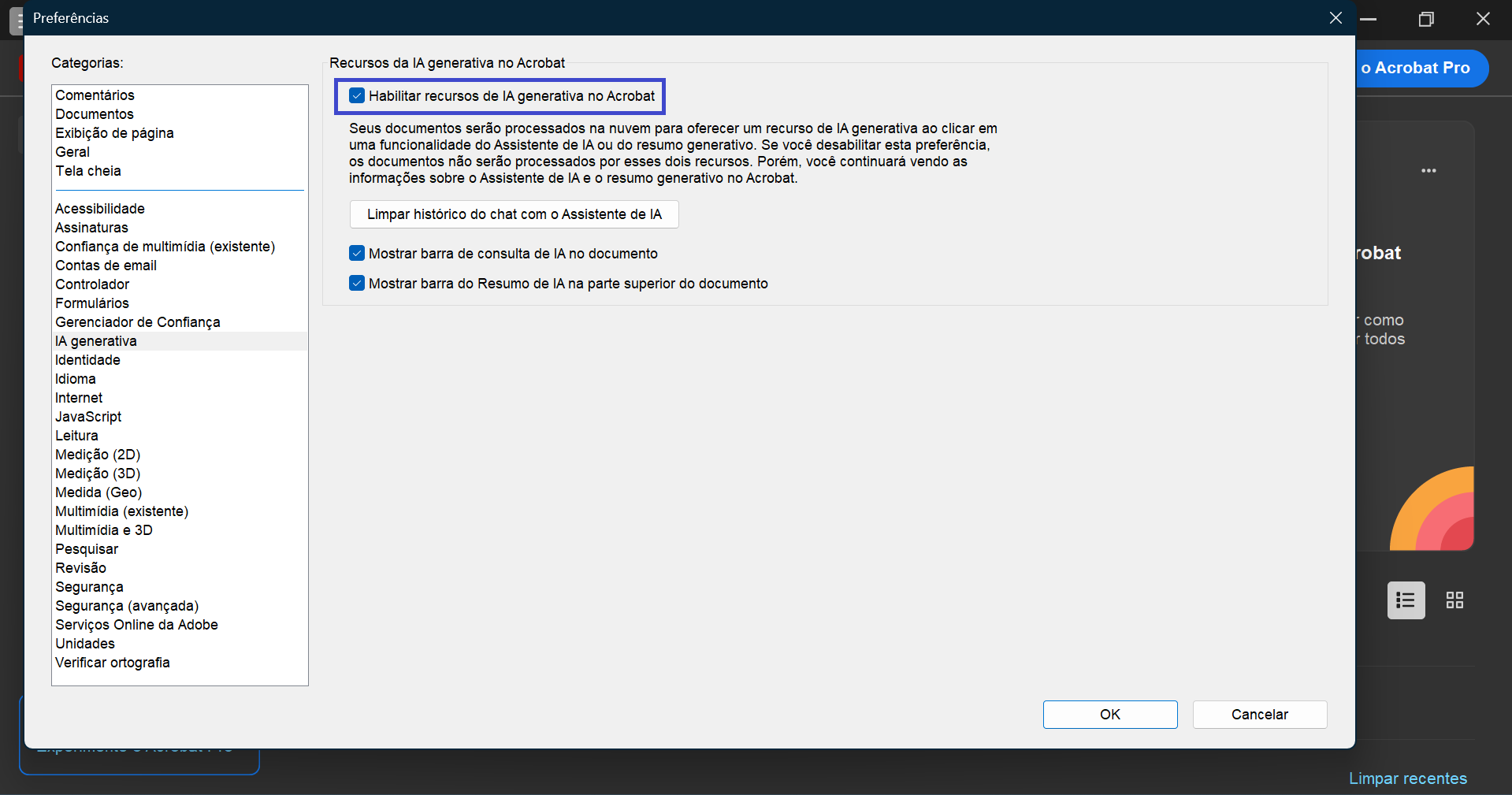Select the Contas de email category
The height and width of the screenshot is (795, 1512).
180,266
